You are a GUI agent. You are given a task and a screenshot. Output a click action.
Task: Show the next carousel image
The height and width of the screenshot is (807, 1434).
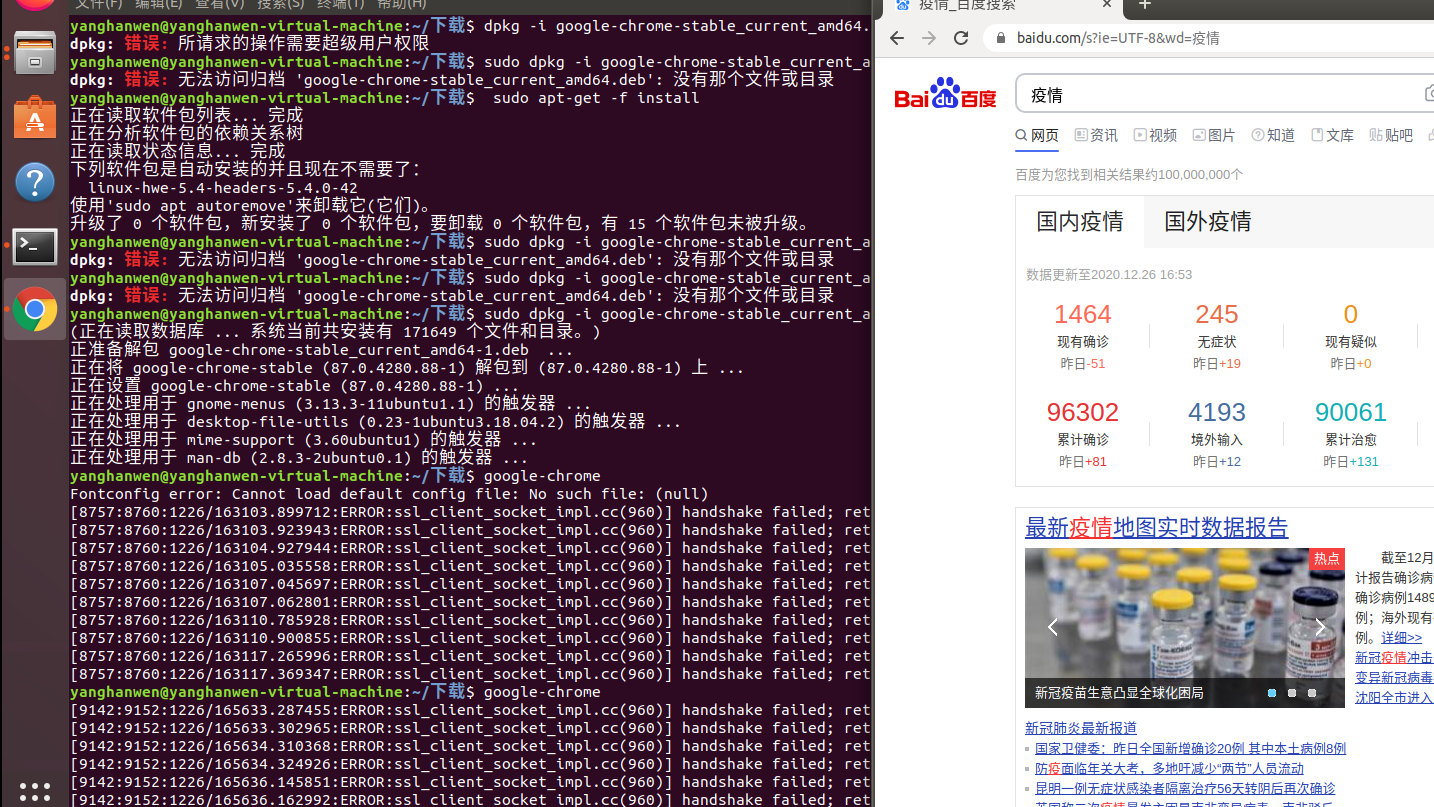[x=1319, y=627]
